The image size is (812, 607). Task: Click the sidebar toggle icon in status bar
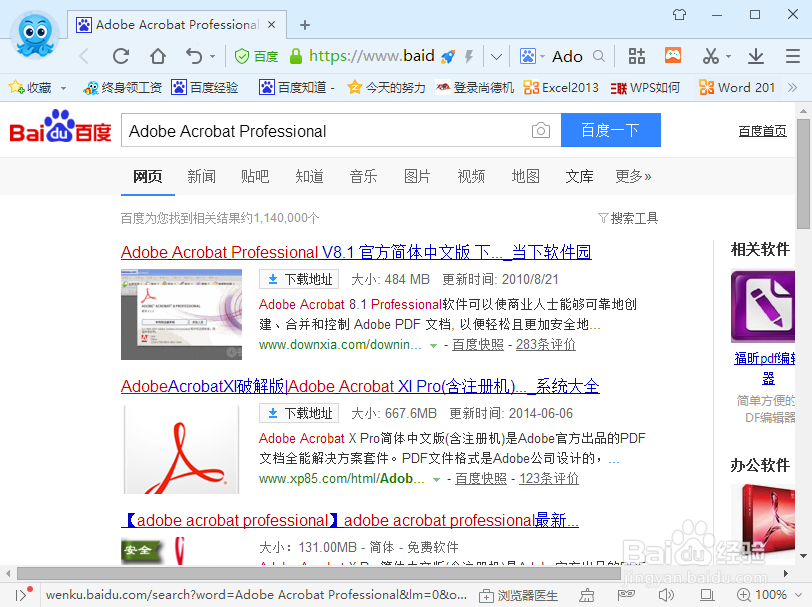pyautogui.click(x=21, y=595)
